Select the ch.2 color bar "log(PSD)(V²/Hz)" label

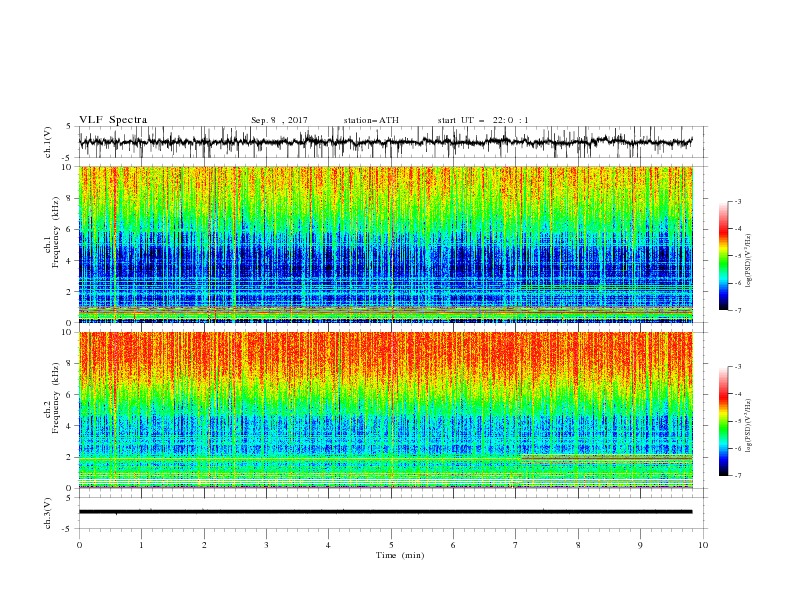[x=749, y=426]
